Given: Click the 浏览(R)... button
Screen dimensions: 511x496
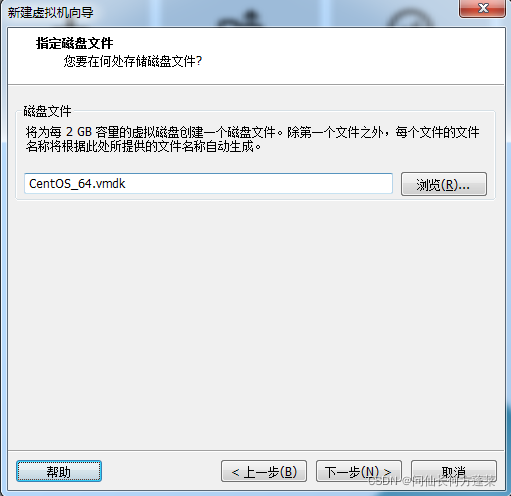Looking at the screenshot, I should [444, 184].
